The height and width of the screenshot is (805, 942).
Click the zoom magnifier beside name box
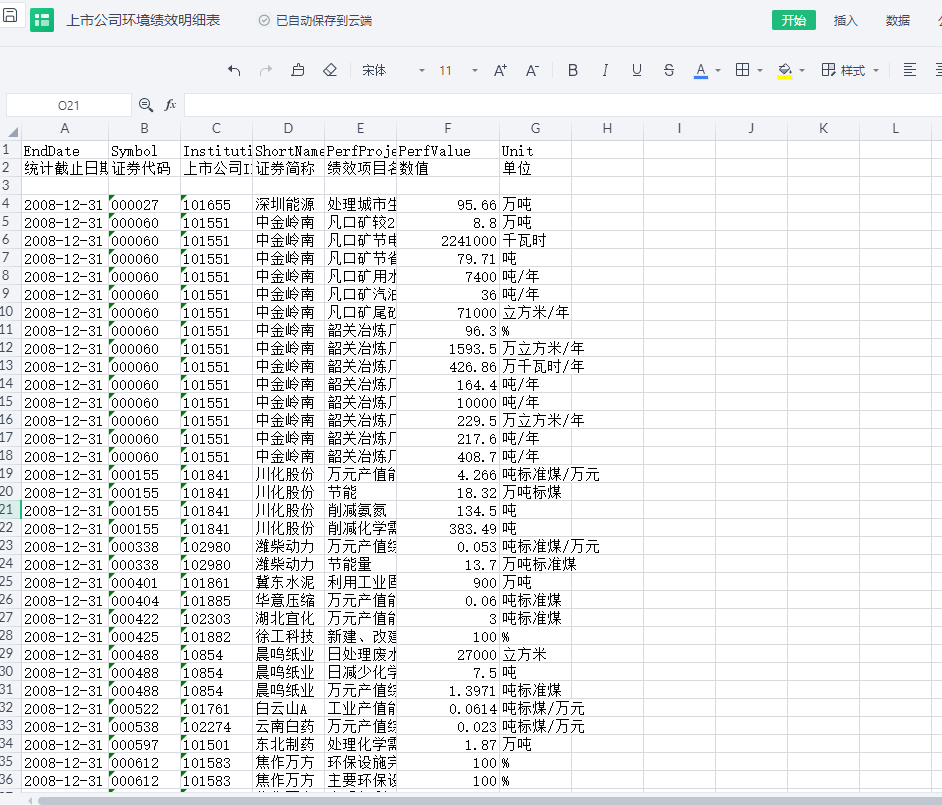tap(146, 105)
